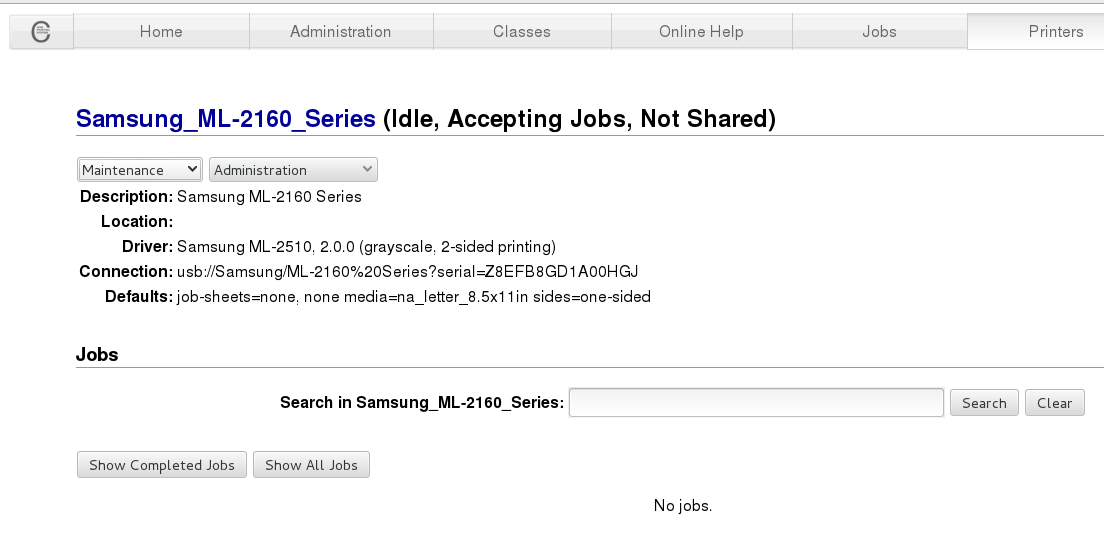Click the Jobs section heading

point(97,355)
